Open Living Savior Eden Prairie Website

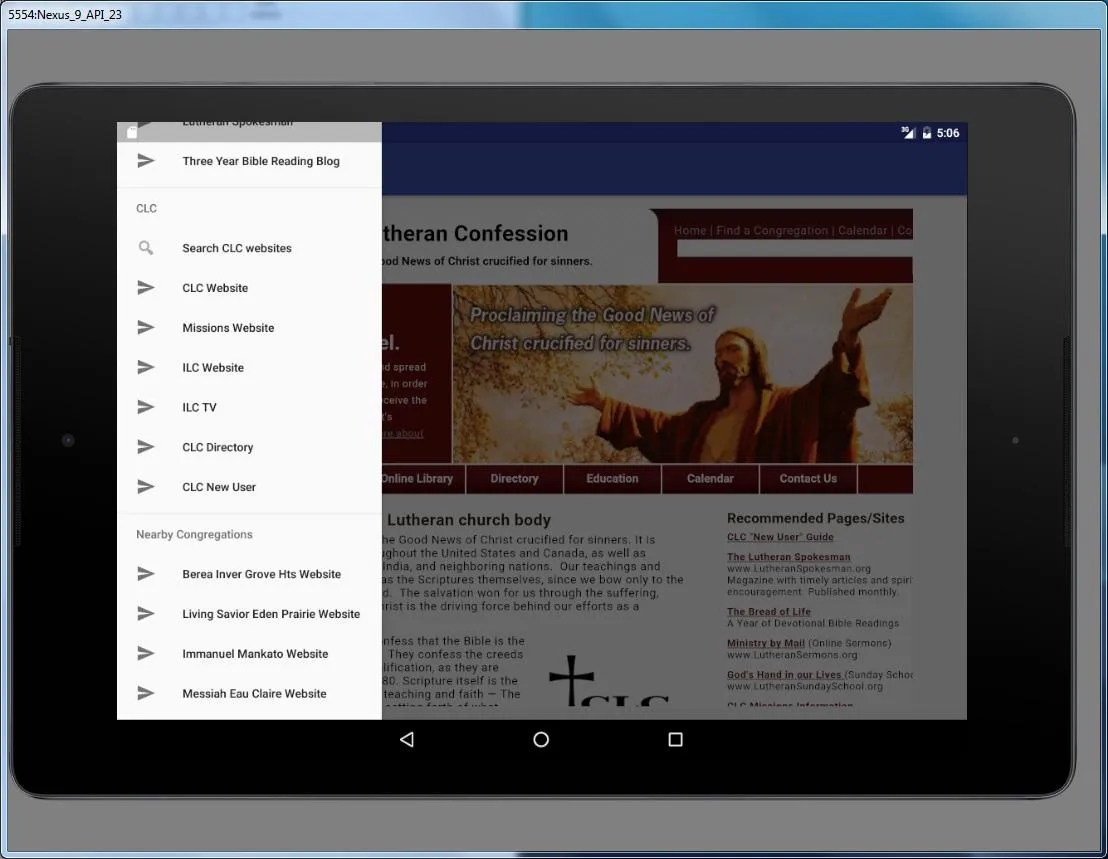tap(249, 614)
